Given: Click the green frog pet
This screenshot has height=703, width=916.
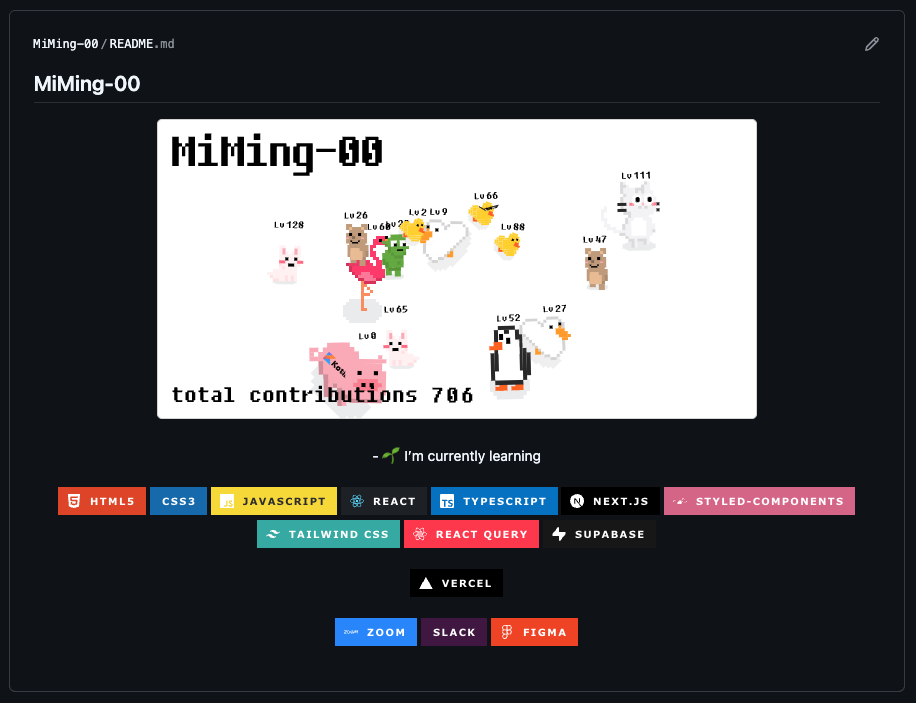Looking at the screenshot, I should pos(395,255).
